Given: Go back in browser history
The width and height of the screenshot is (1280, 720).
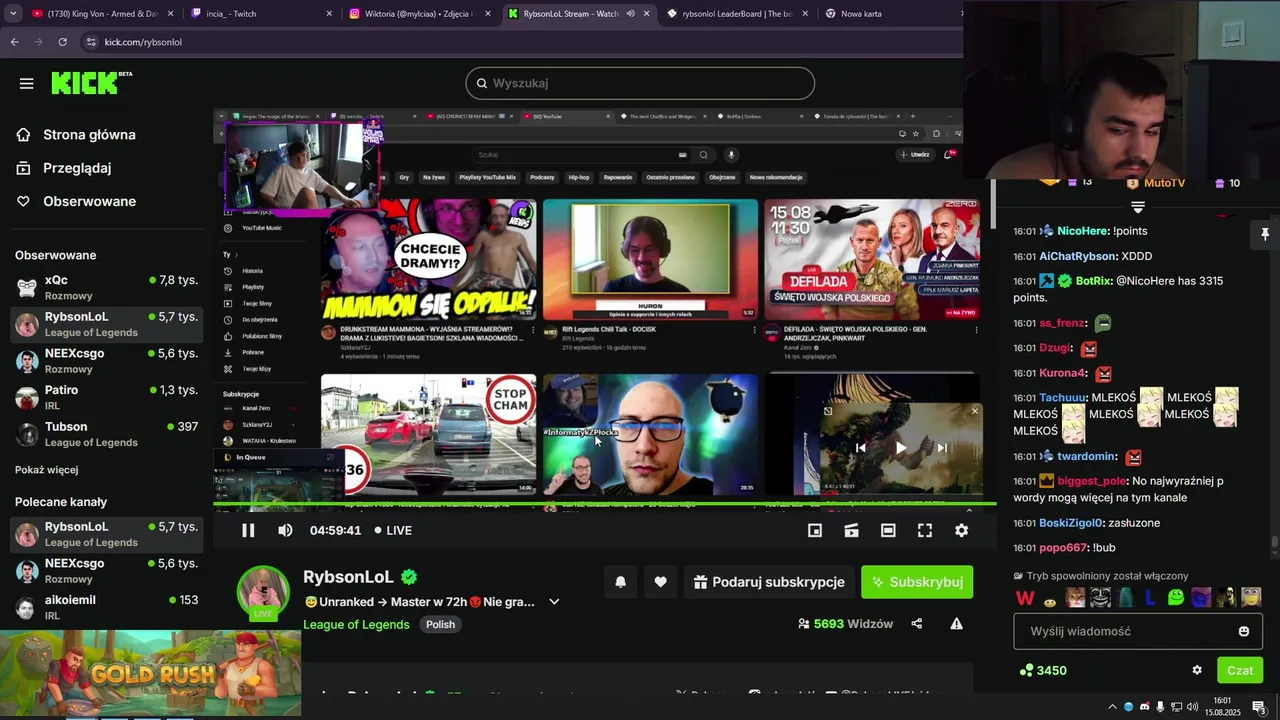Looking at the screenshot, I should 14,42.
